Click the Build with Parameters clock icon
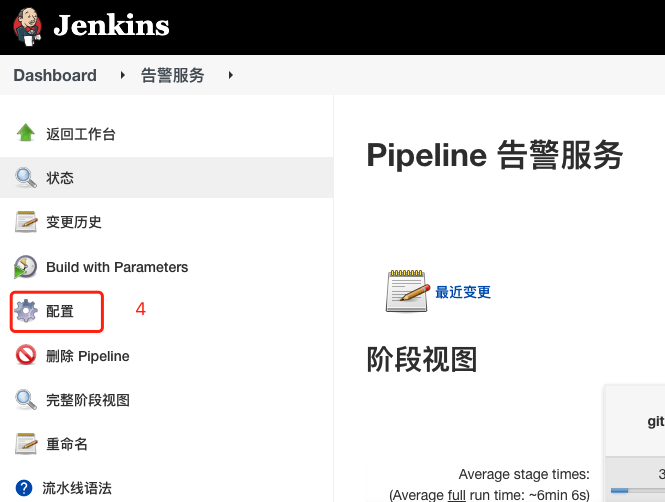 [26, 267]
